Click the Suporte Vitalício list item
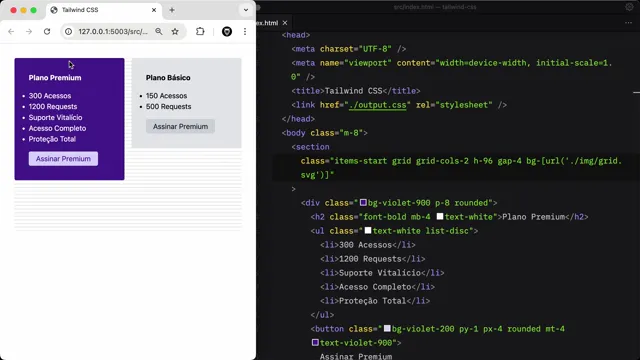Viewport: 640px width, 360px height. (56, 118)
